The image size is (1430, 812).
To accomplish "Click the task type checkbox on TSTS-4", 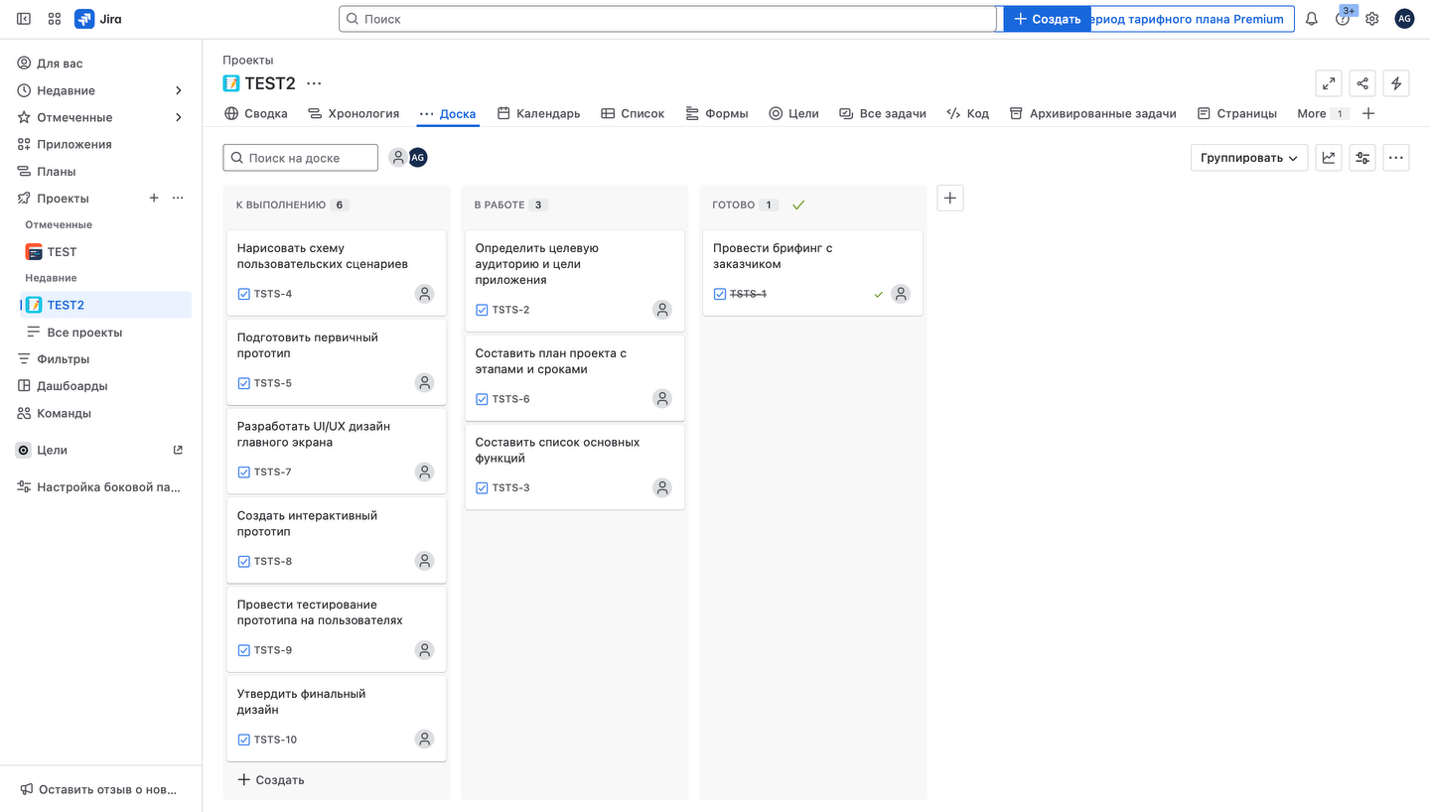I will (x=244, y=294).
